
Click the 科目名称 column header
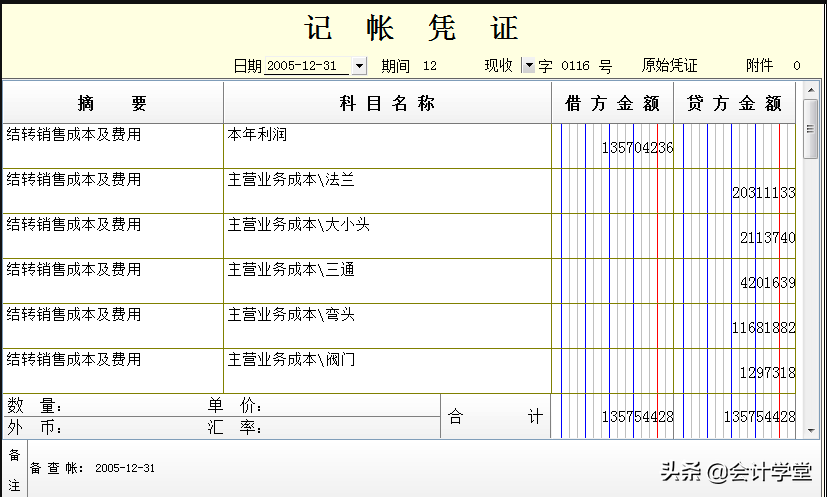387,103
